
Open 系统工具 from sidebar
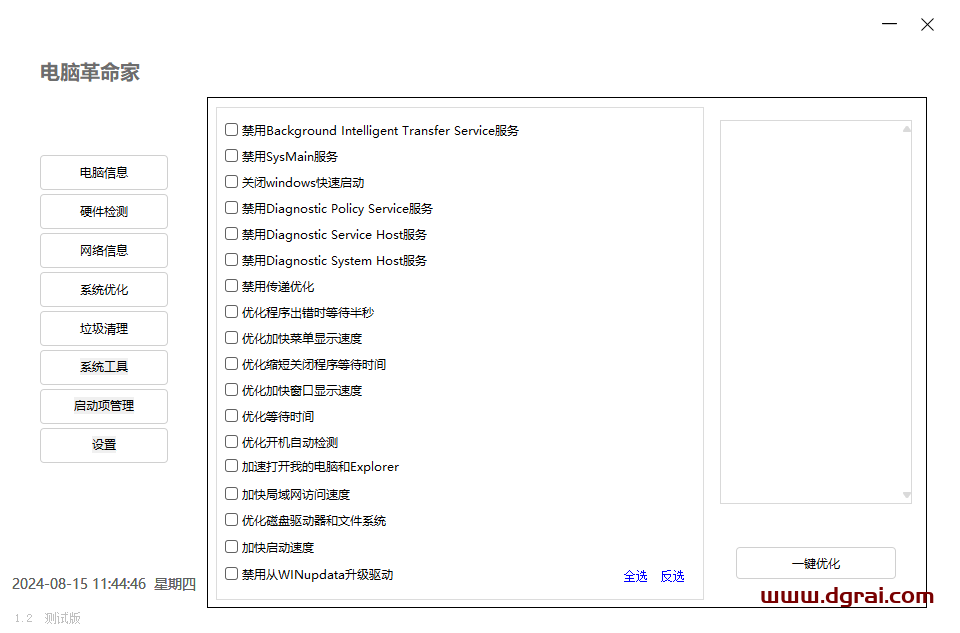pos(104,367)
